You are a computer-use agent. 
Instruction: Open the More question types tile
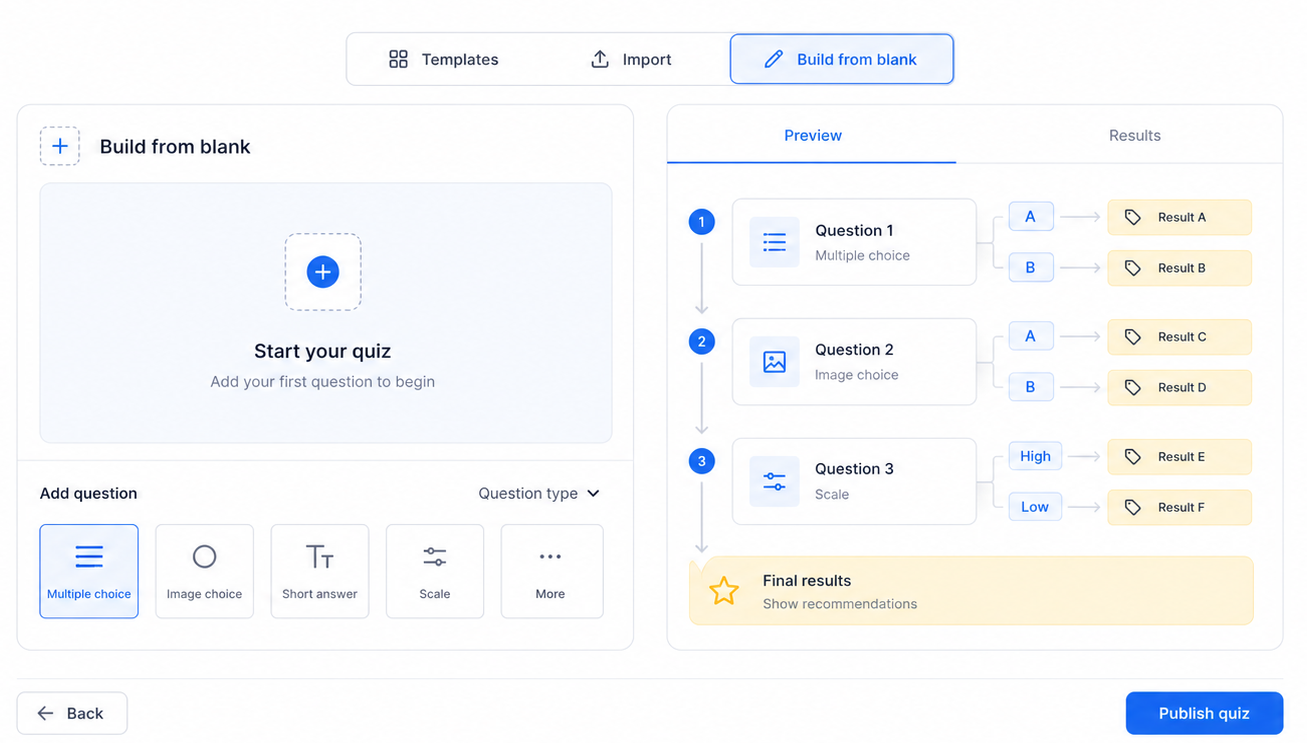coord(551,571)
